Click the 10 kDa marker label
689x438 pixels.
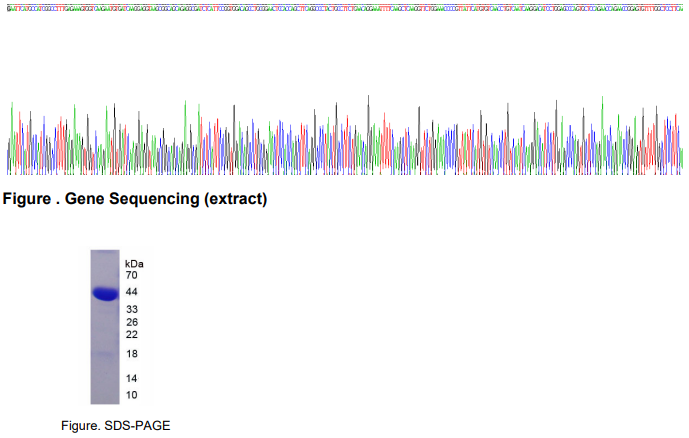click(x=131, y=395)
